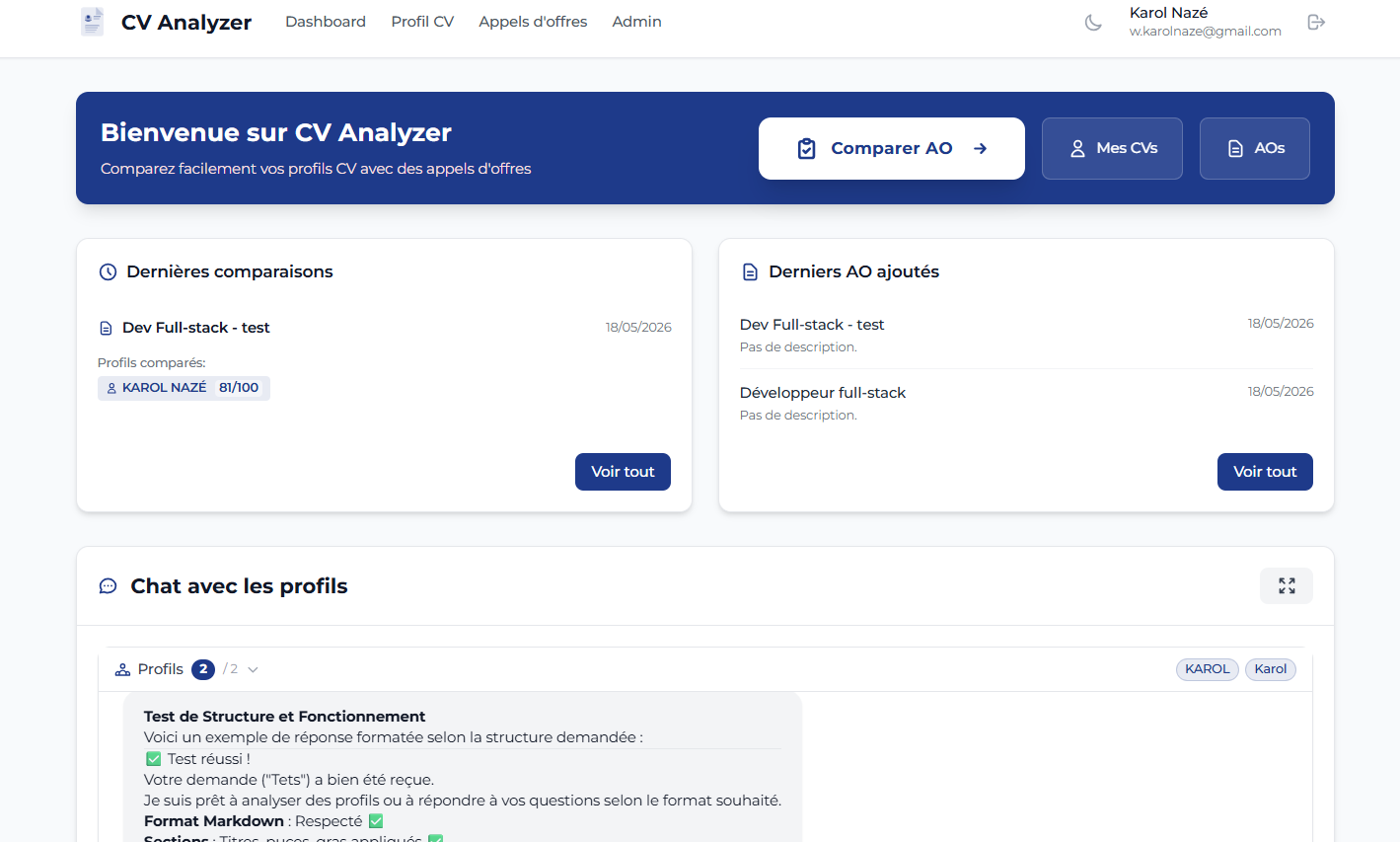Screen dimensions: 1400x842
Task: Open the AOs button
Action: coord(1255,148)
